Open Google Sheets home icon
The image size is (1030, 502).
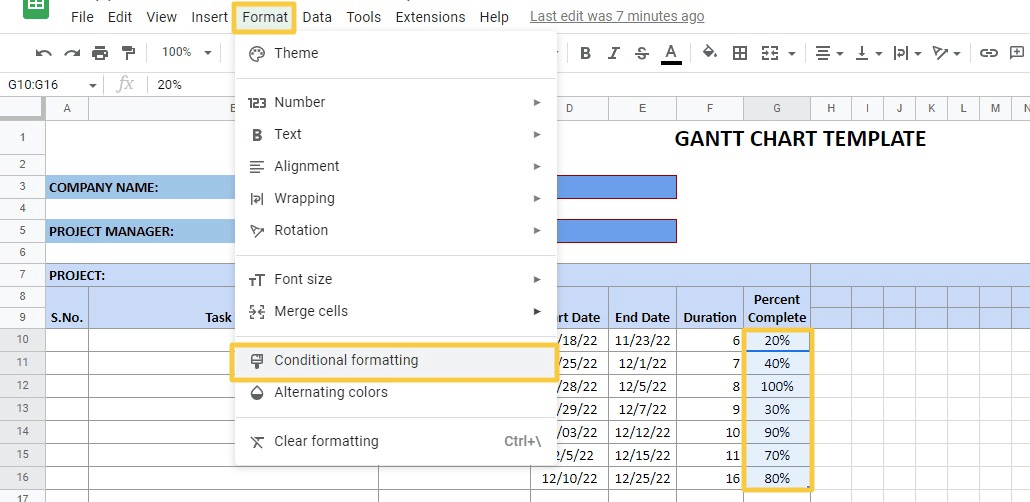click(x=36, y=7)
